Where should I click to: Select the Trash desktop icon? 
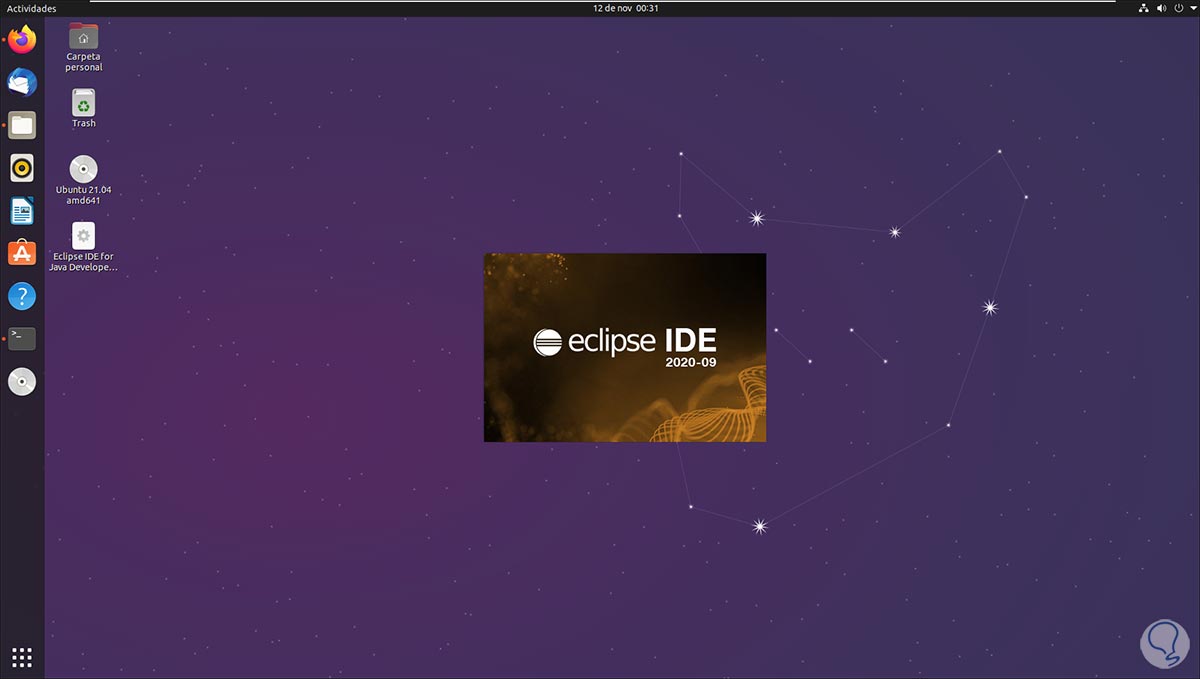pos(84,108)
